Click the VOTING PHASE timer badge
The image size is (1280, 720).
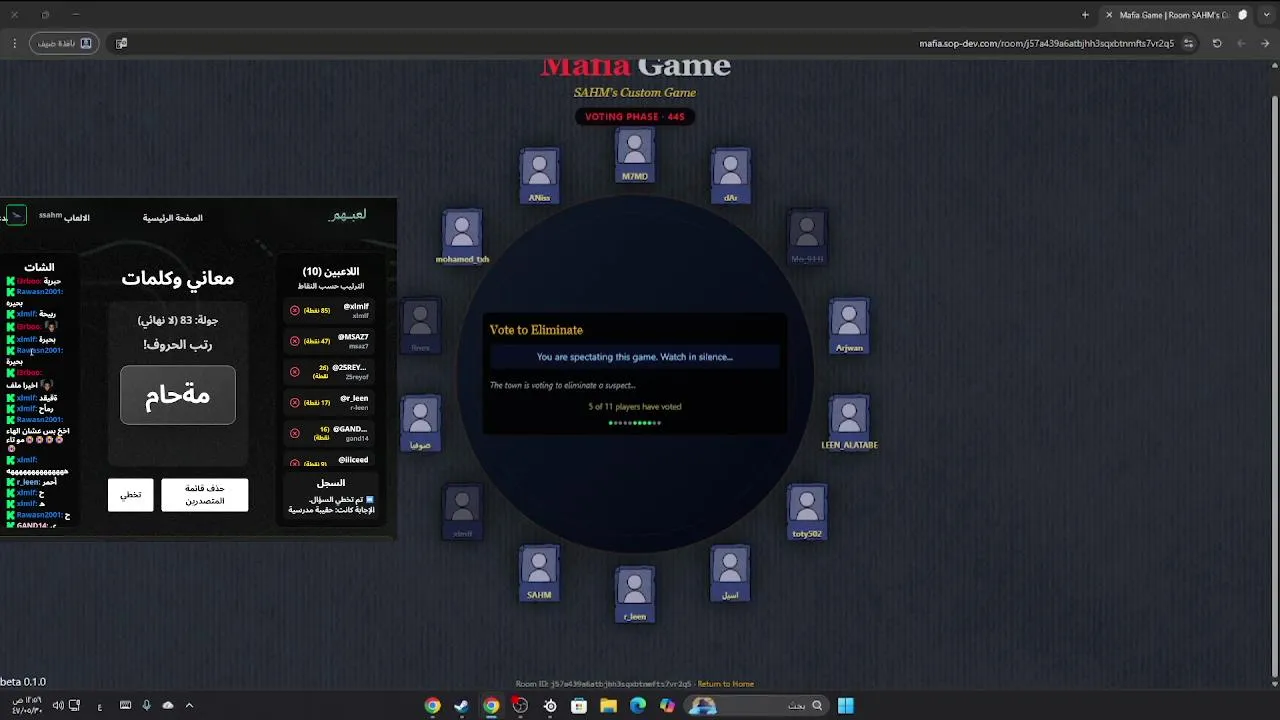(635, 117)
